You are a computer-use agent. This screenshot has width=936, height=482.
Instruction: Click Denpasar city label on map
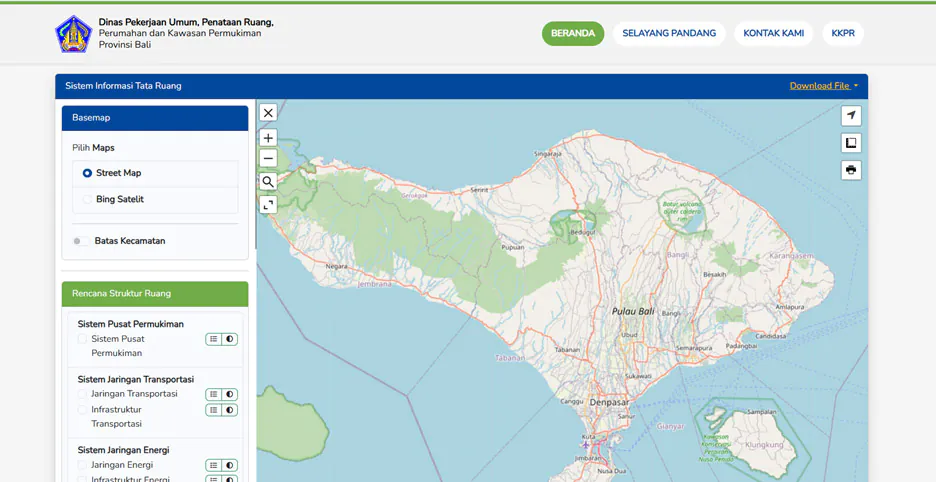pos(609,403)
